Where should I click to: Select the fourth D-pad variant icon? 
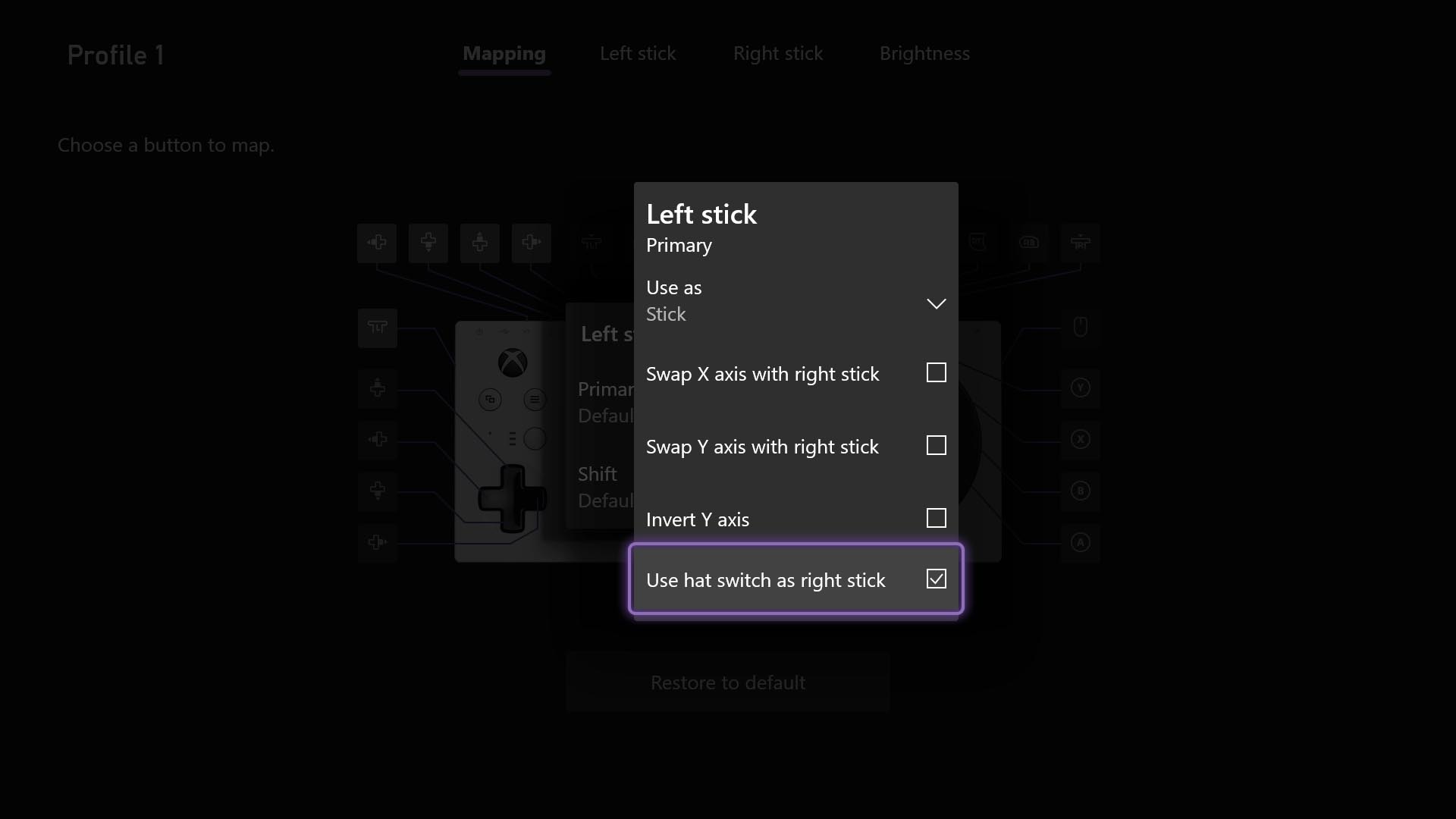click(x=531, y=242)
